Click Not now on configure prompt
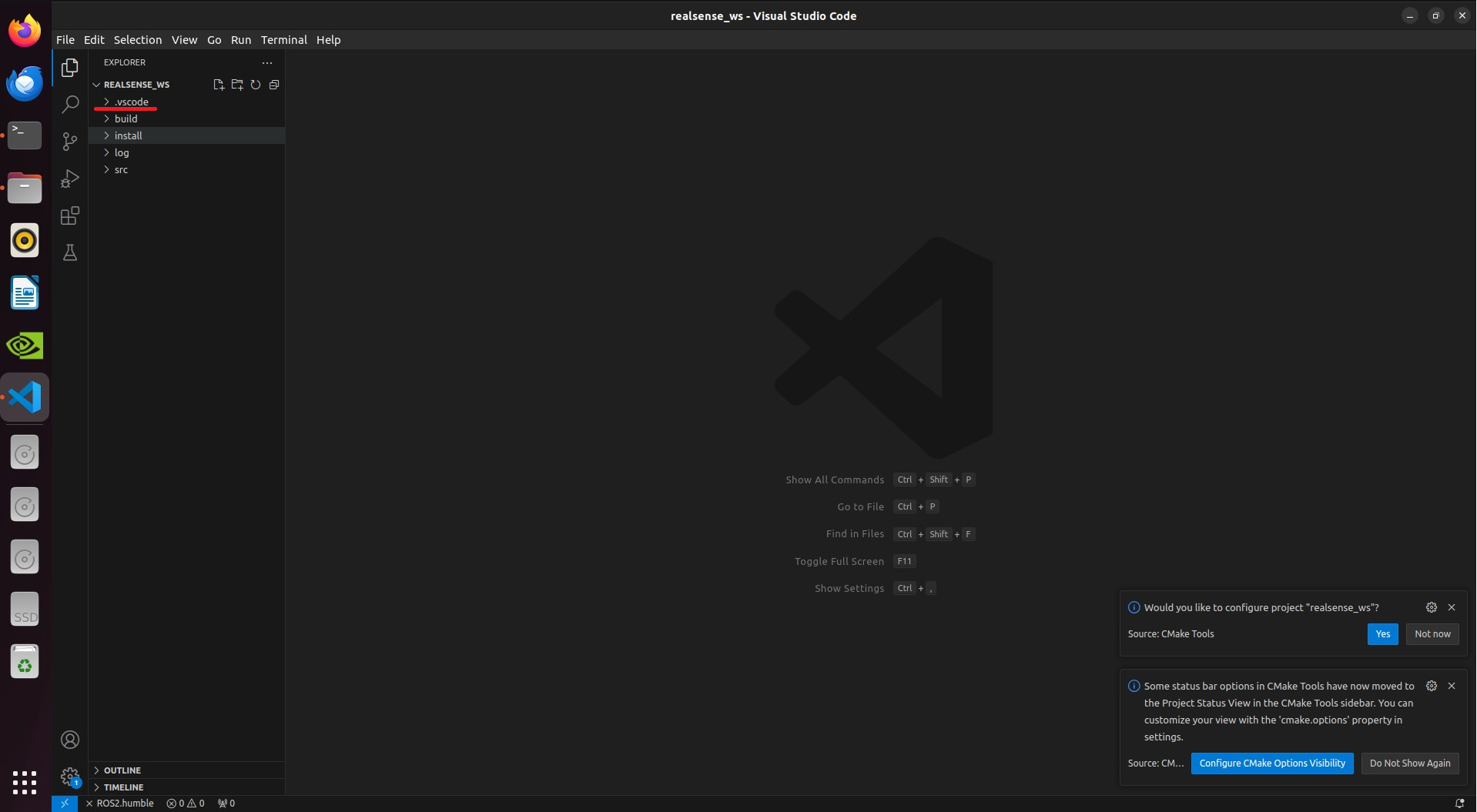1477x812 pixels. [1432, 634]
